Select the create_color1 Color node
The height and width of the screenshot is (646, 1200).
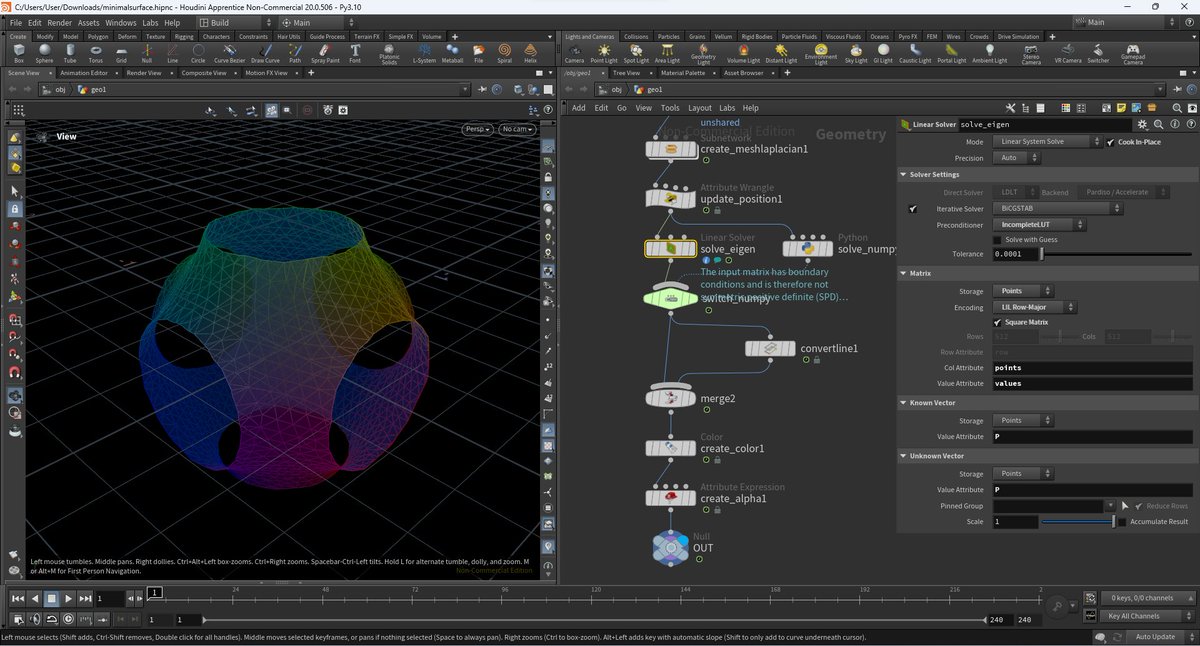671,448
